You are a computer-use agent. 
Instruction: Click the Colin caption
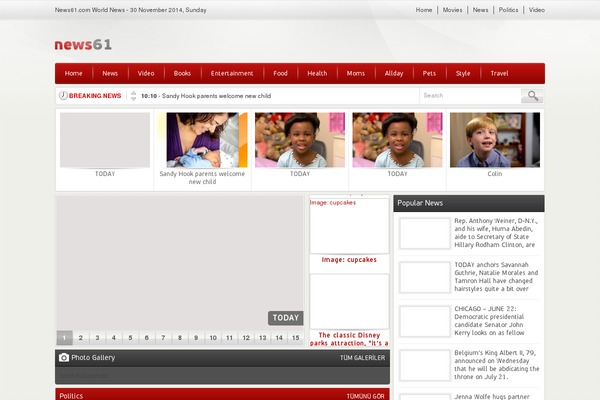[x=495, y=174]
